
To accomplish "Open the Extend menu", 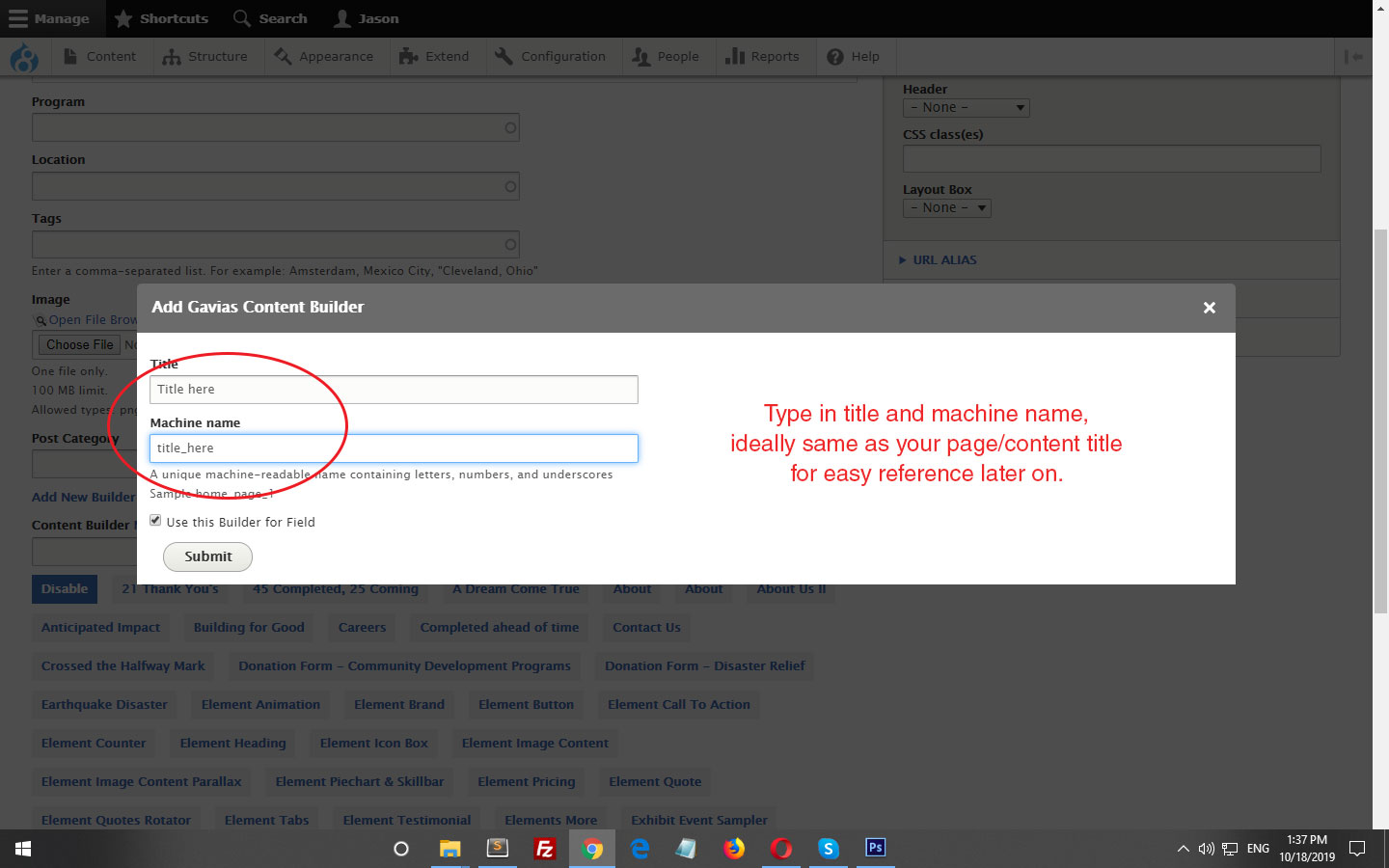I will coord(435,57).
